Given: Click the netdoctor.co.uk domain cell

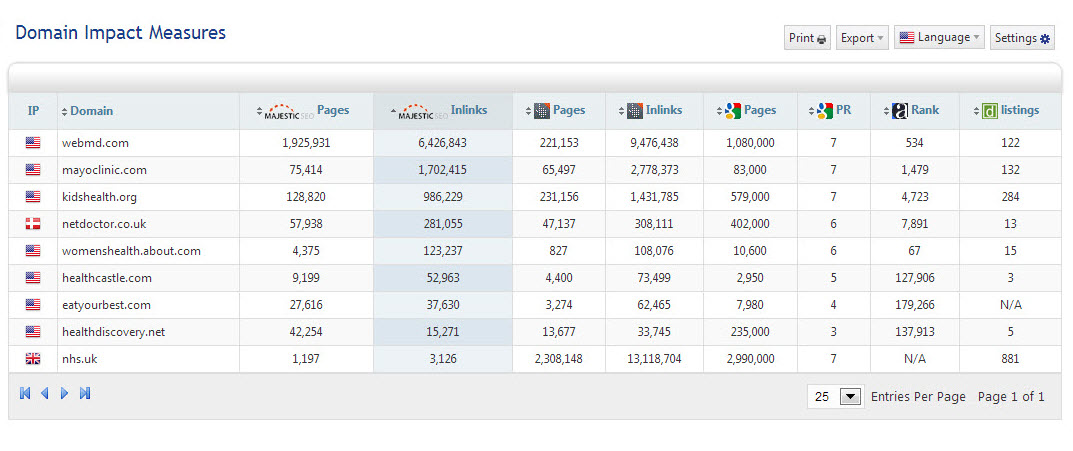Looking at the screenshot, I should point(148,224).
